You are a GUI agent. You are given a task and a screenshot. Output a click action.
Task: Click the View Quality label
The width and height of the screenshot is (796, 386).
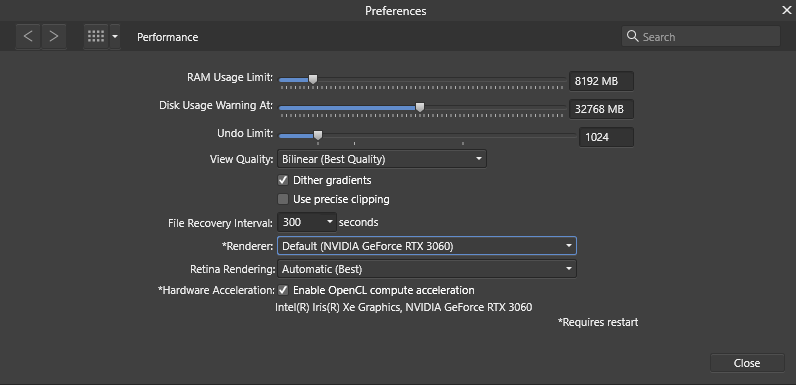point(242,159)
